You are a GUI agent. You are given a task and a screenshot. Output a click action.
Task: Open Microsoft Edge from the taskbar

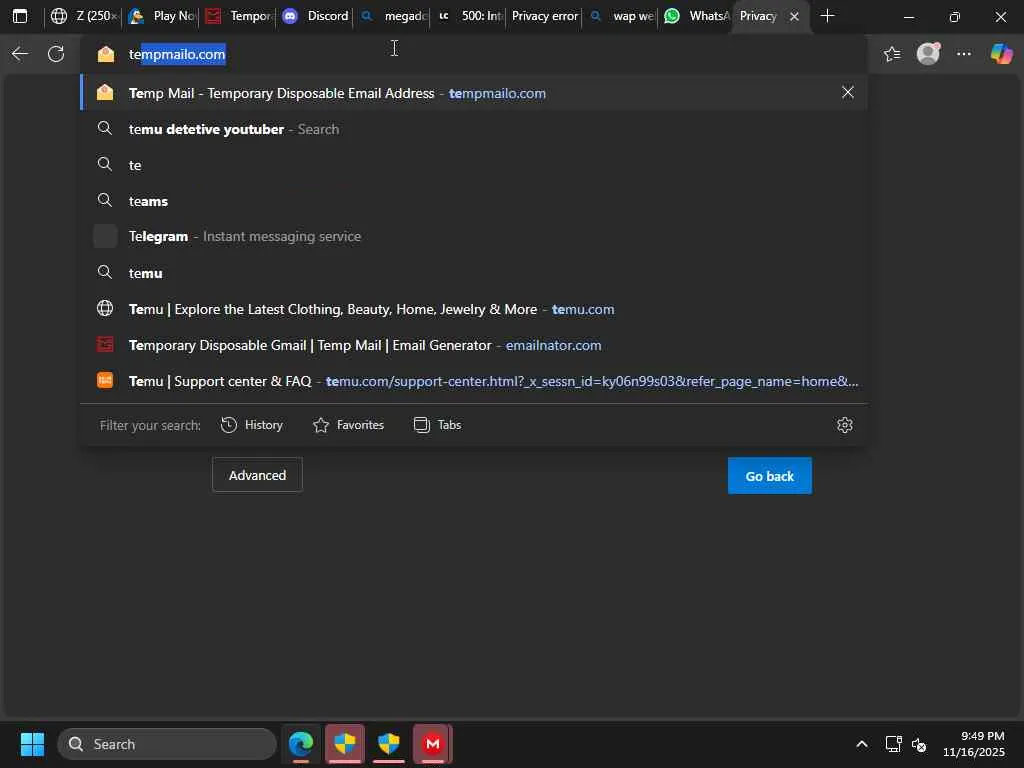(x=301, y=744)
